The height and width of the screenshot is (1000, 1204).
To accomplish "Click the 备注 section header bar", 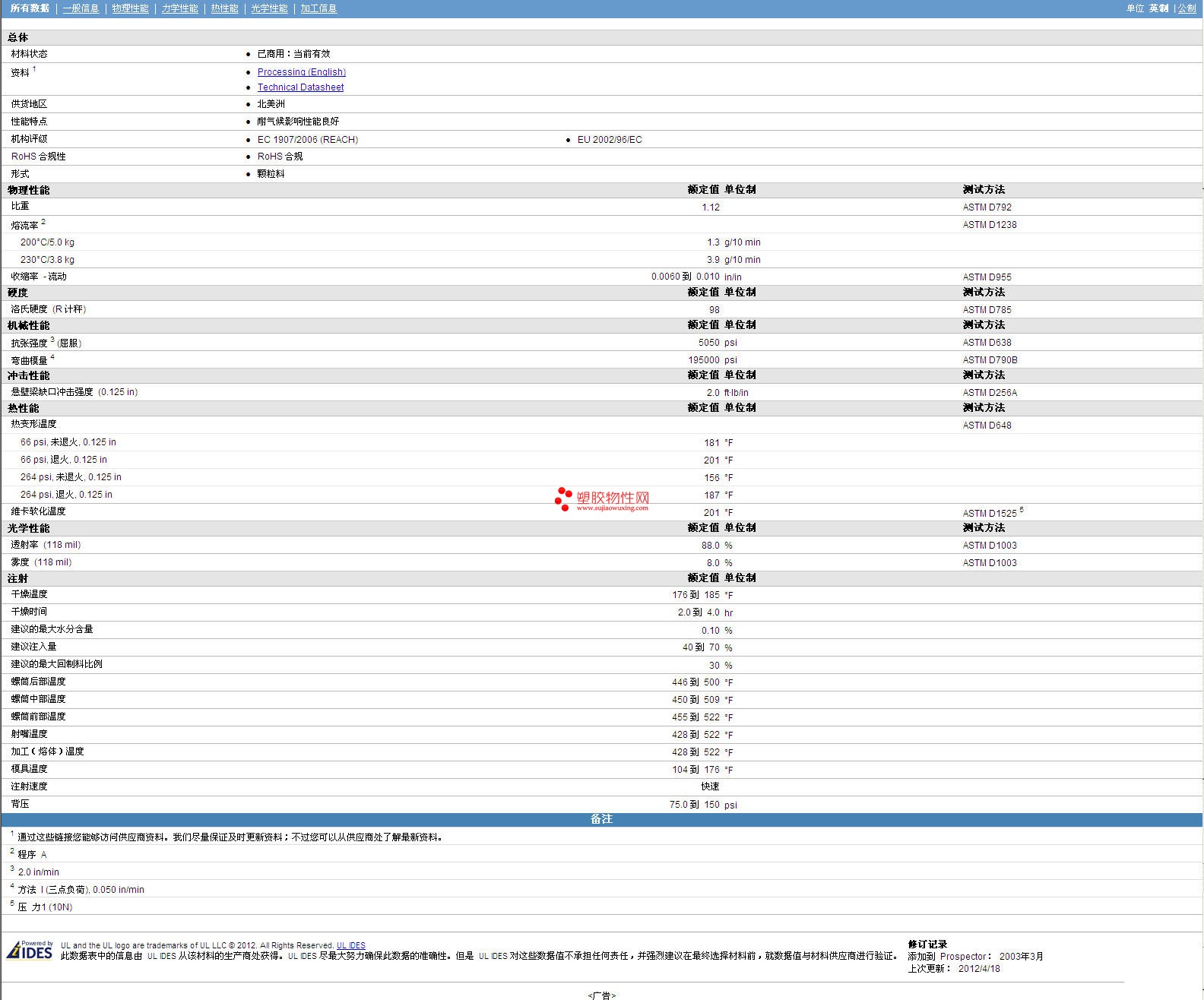I will point(602,819).
